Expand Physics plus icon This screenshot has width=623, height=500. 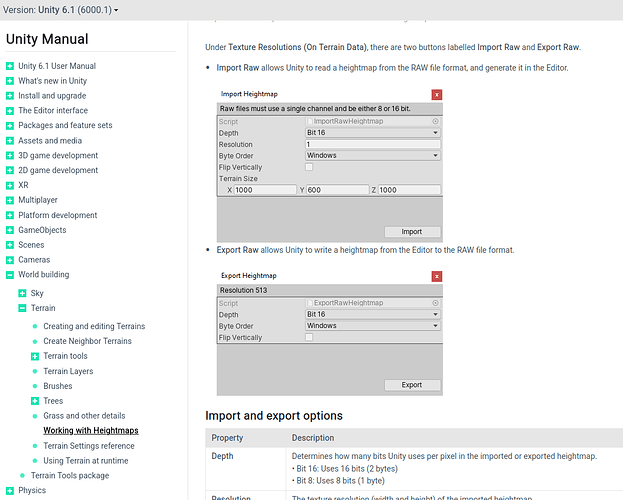tap(10, 490)
